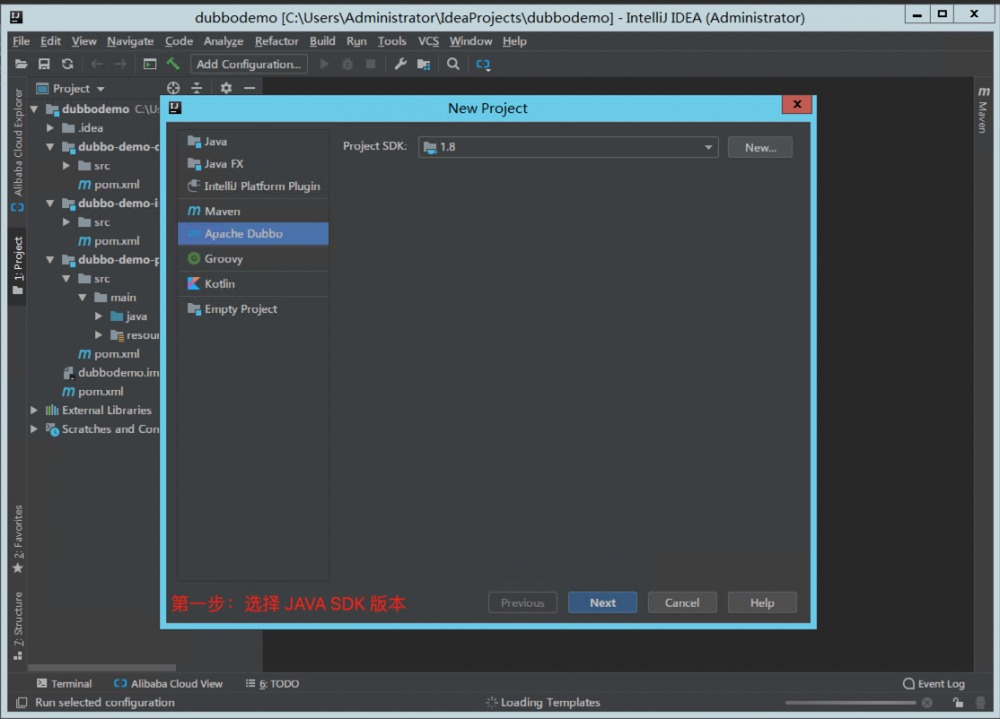Click the Help button in New Project
Image resolution: width=1000 pixels, height=719 pixels.
[761, 602]
